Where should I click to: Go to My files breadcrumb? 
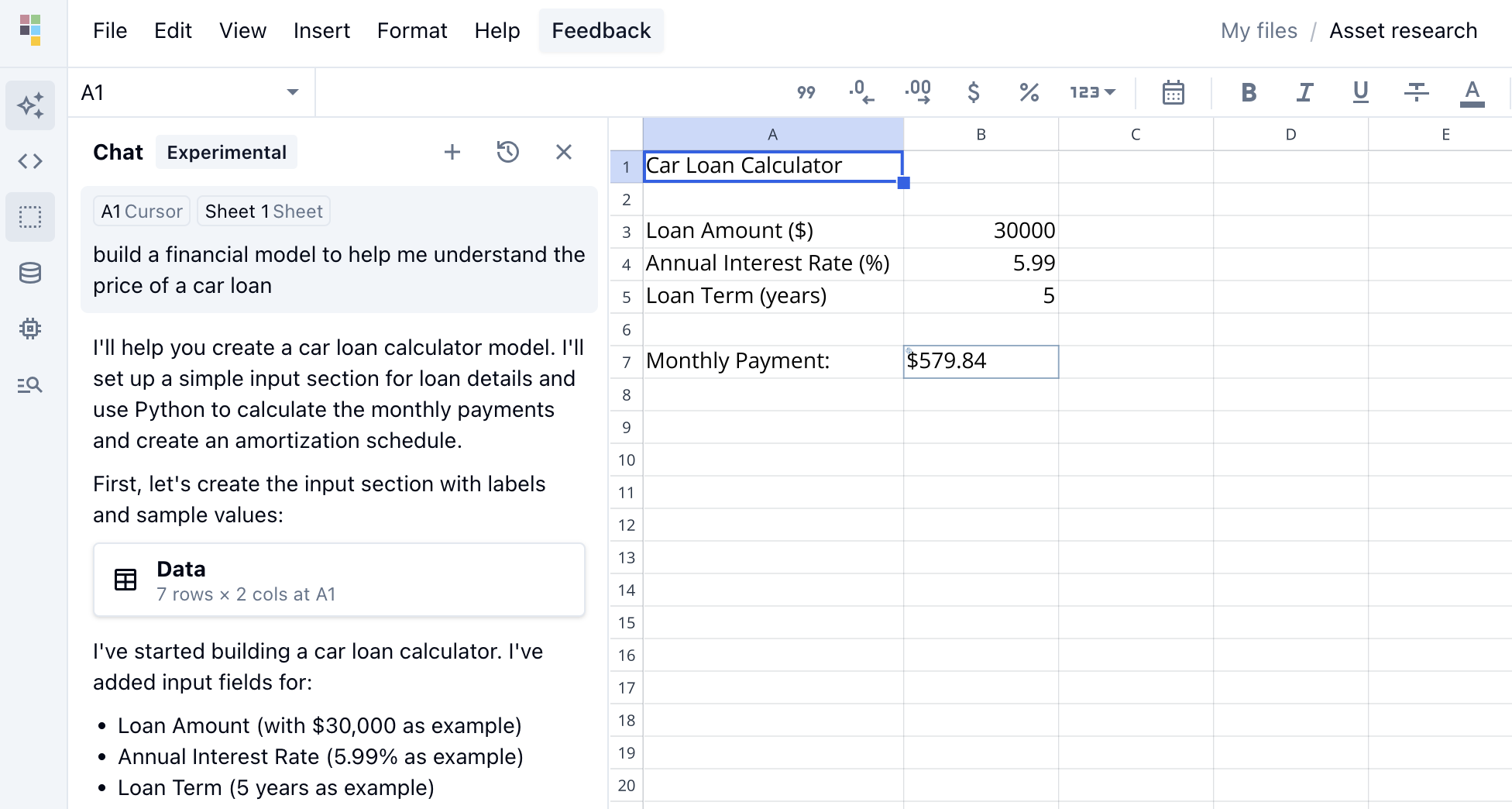pyautogui.click(x=1259, y=31)
